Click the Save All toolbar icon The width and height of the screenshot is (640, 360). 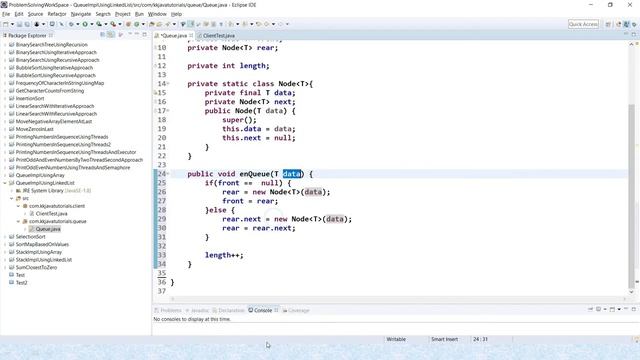27,24
